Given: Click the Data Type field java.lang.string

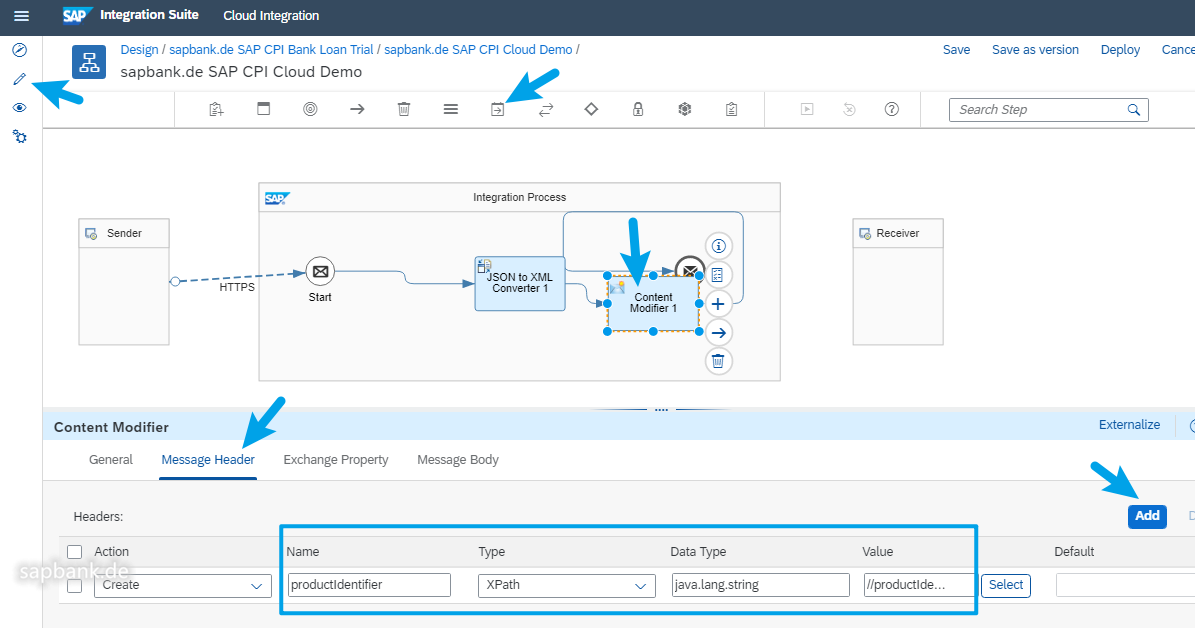Looking at the screenshot, I should point(761,585).
